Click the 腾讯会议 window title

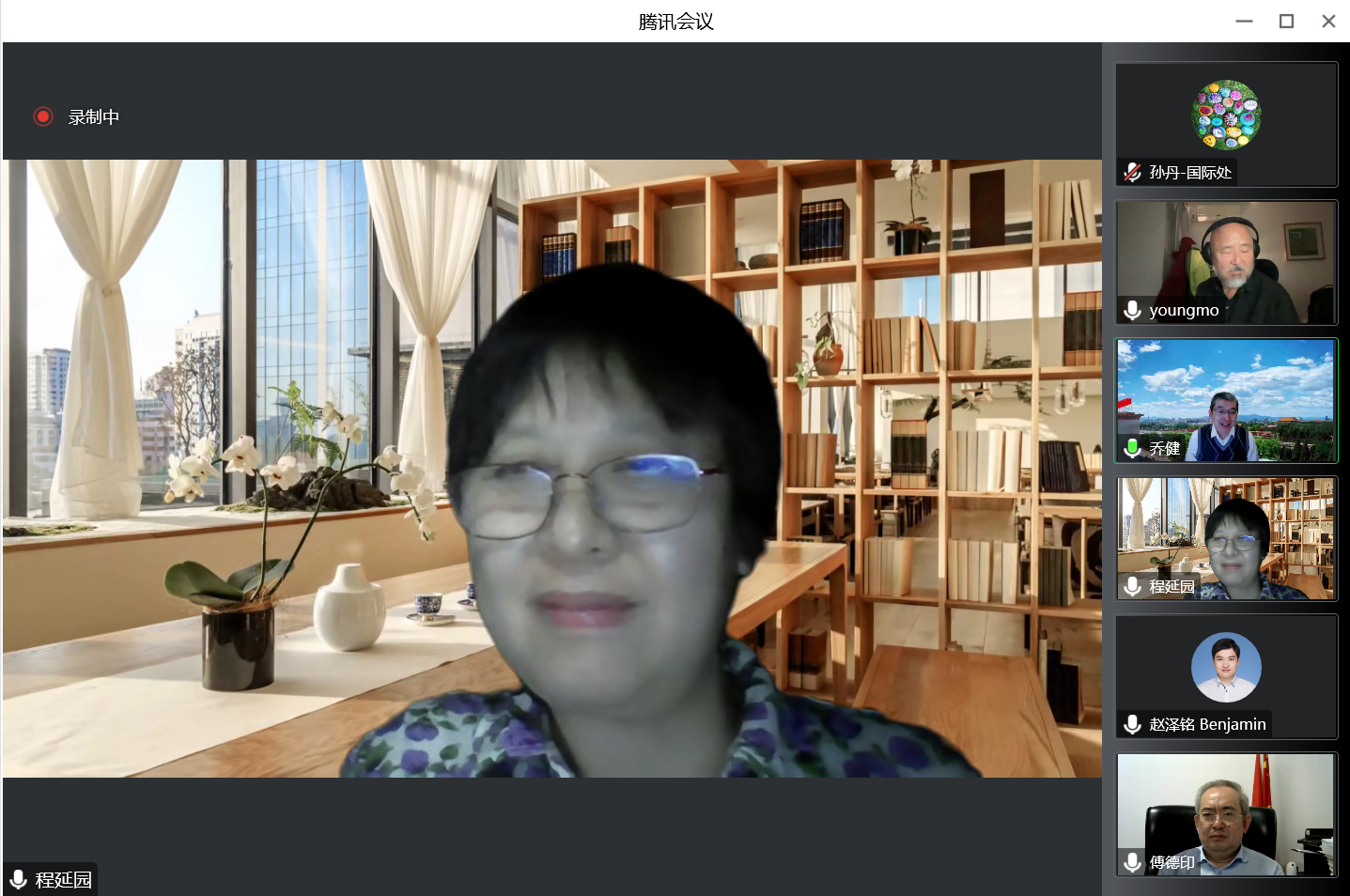pyautogui.click(x=675, y=22)
